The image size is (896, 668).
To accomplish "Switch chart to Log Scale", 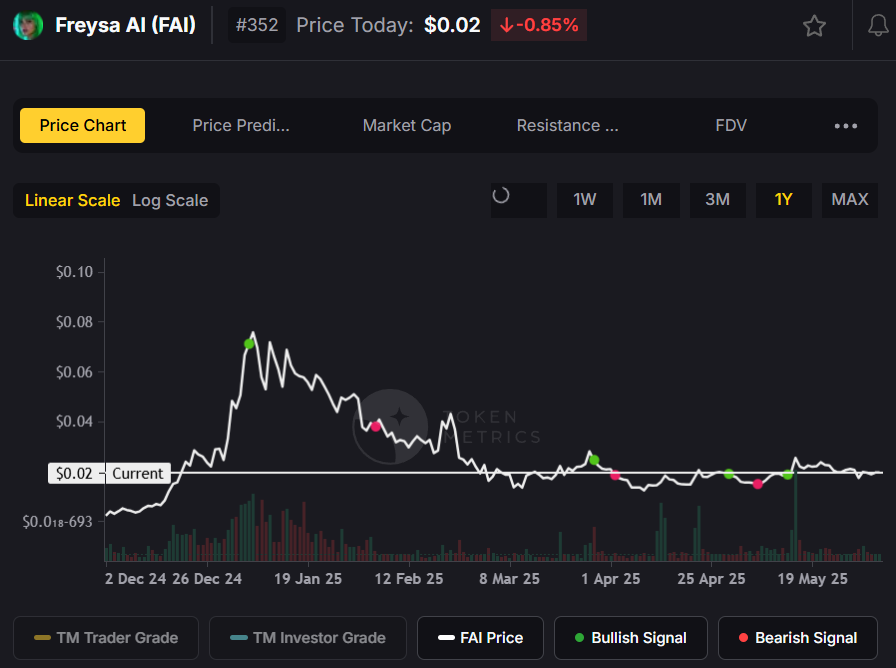I will point(170,201).
